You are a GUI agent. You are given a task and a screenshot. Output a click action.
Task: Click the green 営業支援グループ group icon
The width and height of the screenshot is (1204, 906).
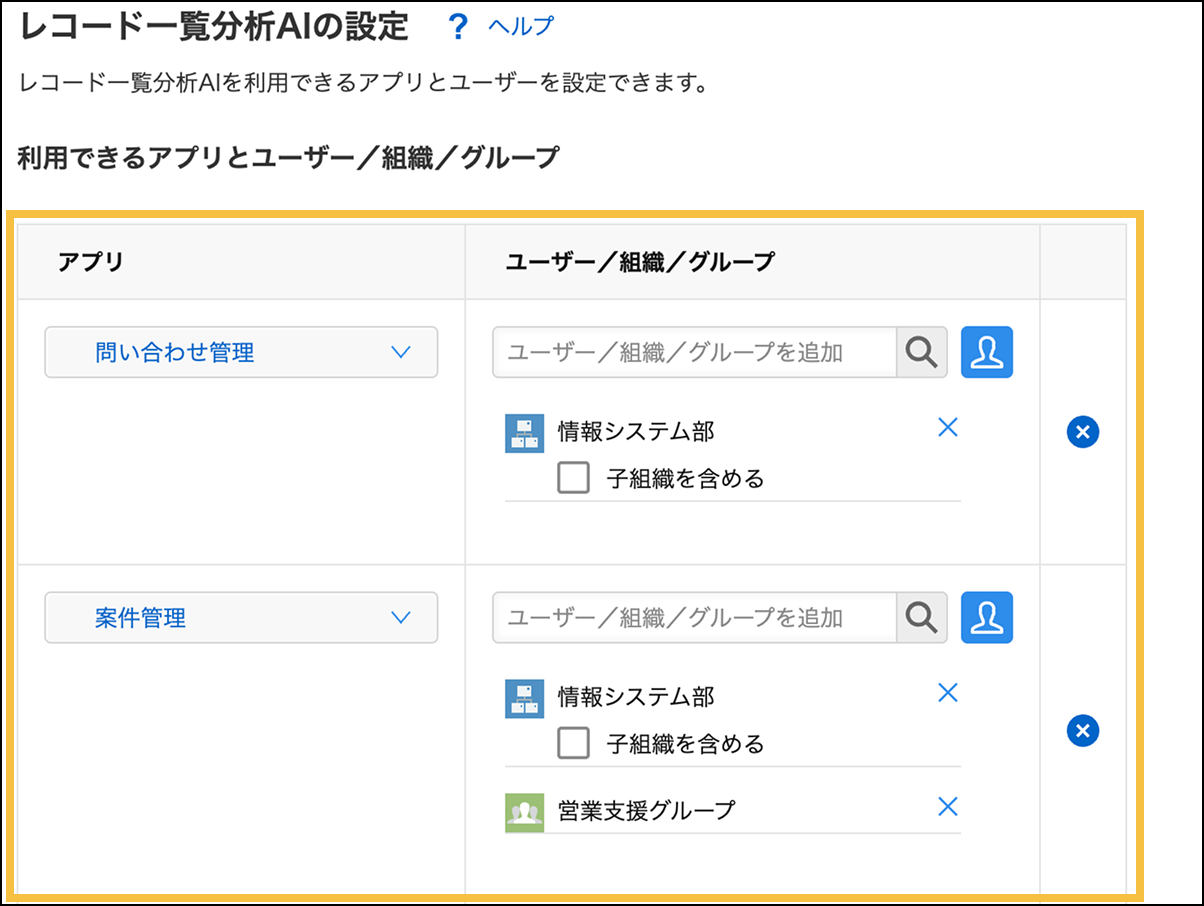pyautogui.click(x=524, y=811)
